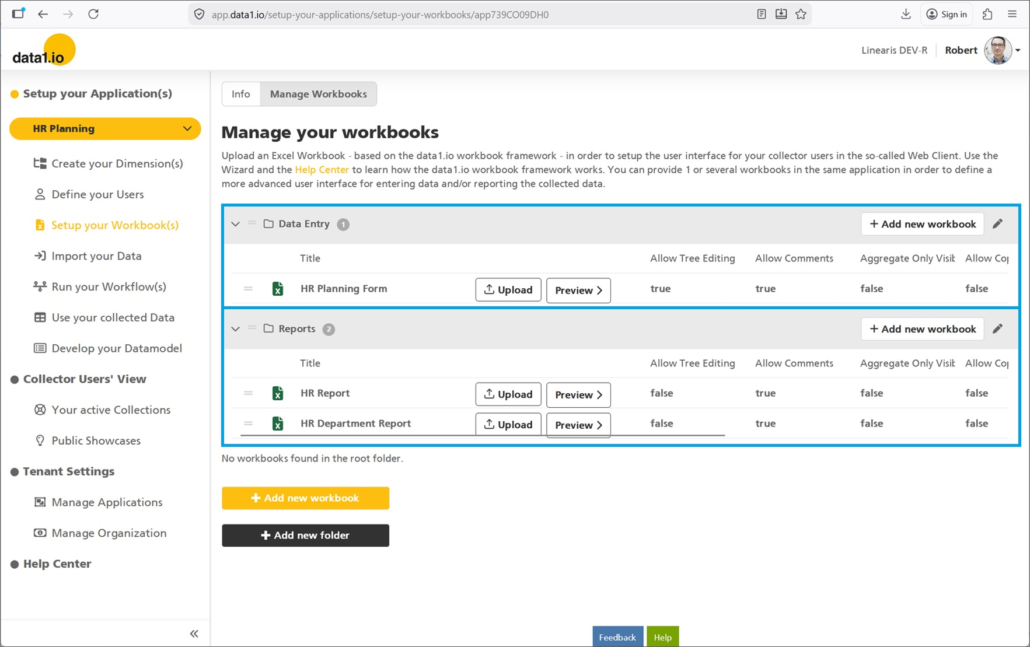Select Manage Applications under Tenant Settings

click(106, 502)
